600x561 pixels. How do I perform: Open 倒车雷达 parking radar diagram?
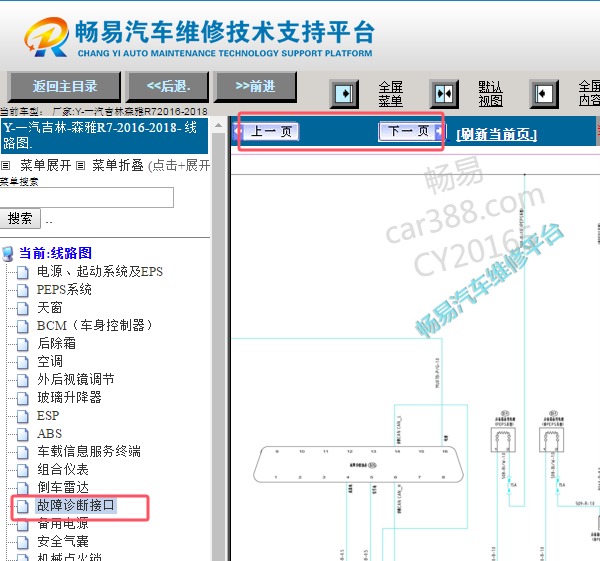click(63, 487)
